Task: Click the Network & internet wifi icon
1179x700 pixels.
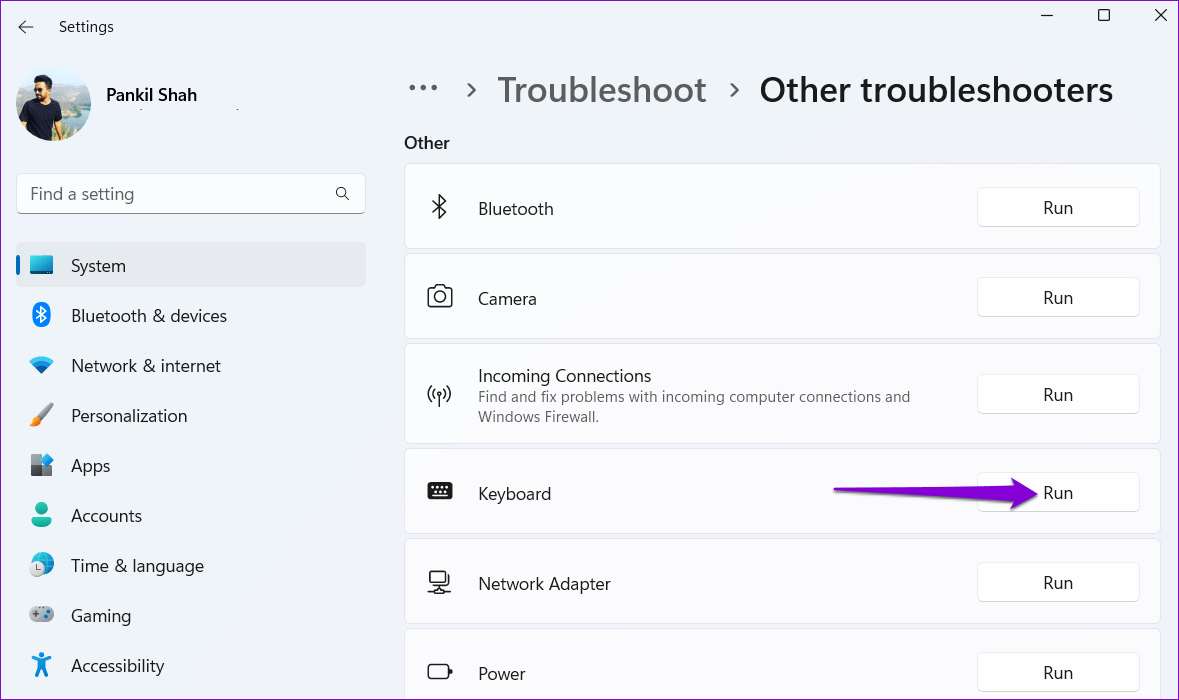Action: (x=41, y=366)
